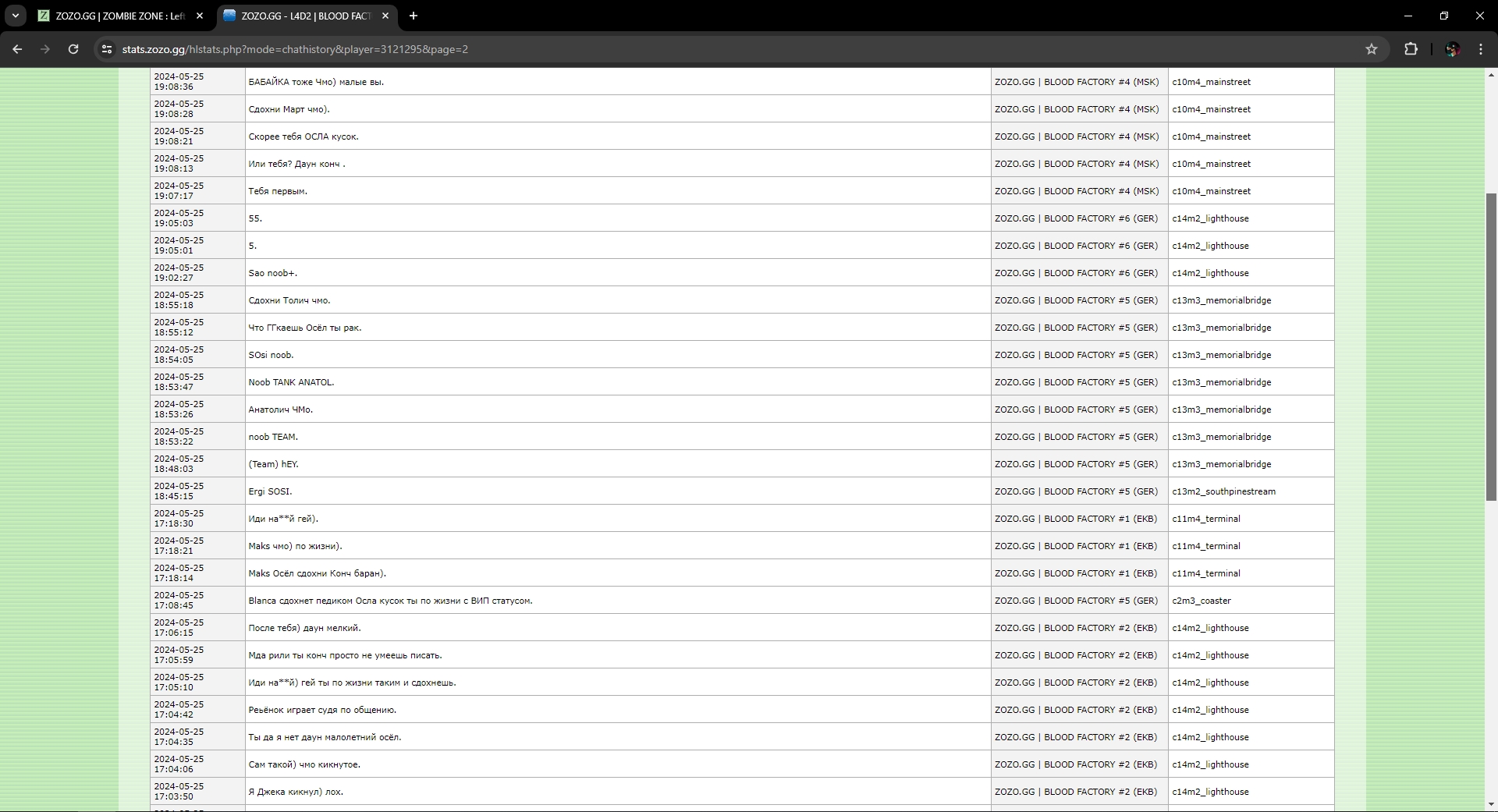
Task: Close the ZOMBIE ZONE tab
Action: pos(200,16)
